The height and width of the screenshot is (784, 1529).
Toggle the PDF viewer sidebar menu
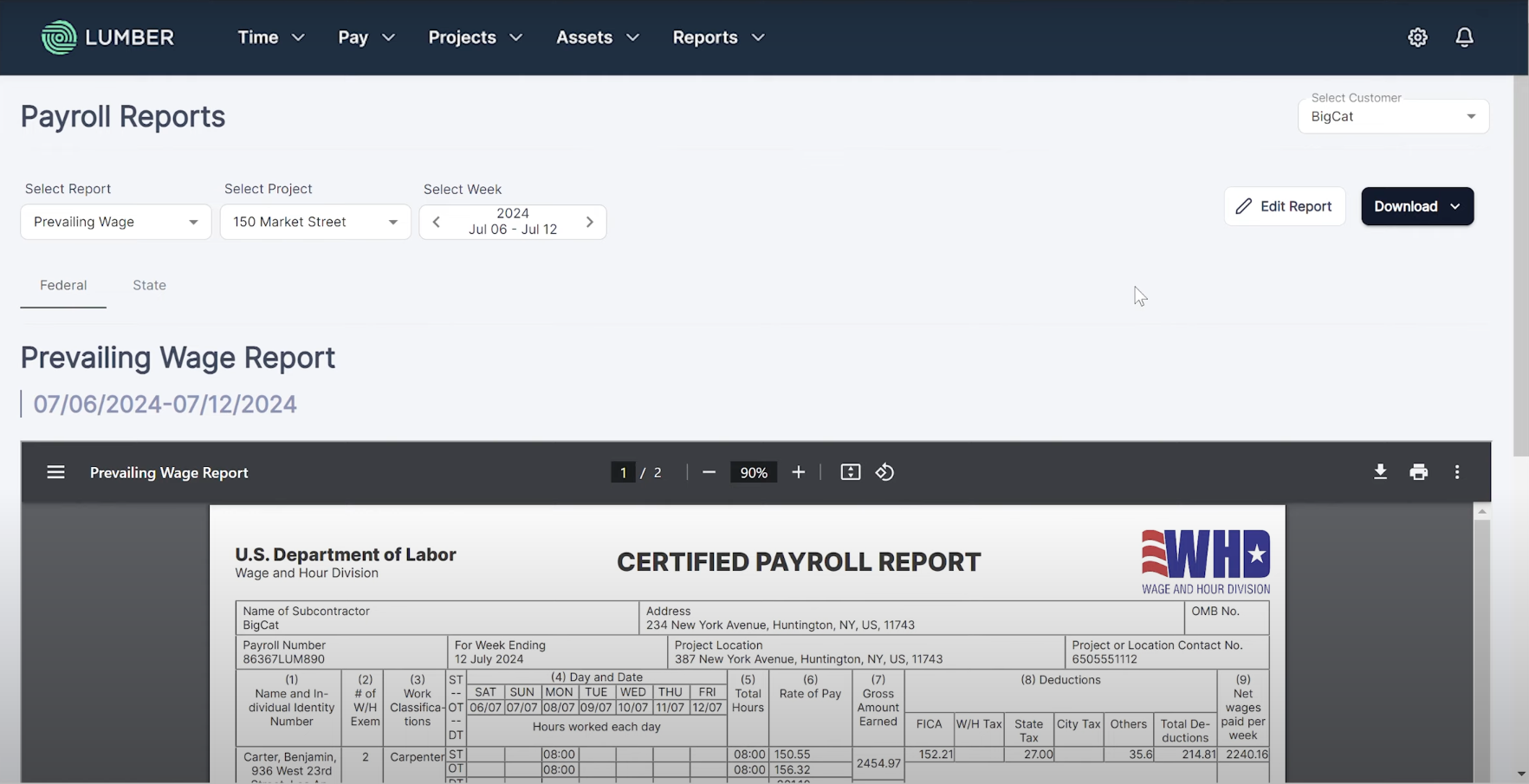[x=55, y=472]
